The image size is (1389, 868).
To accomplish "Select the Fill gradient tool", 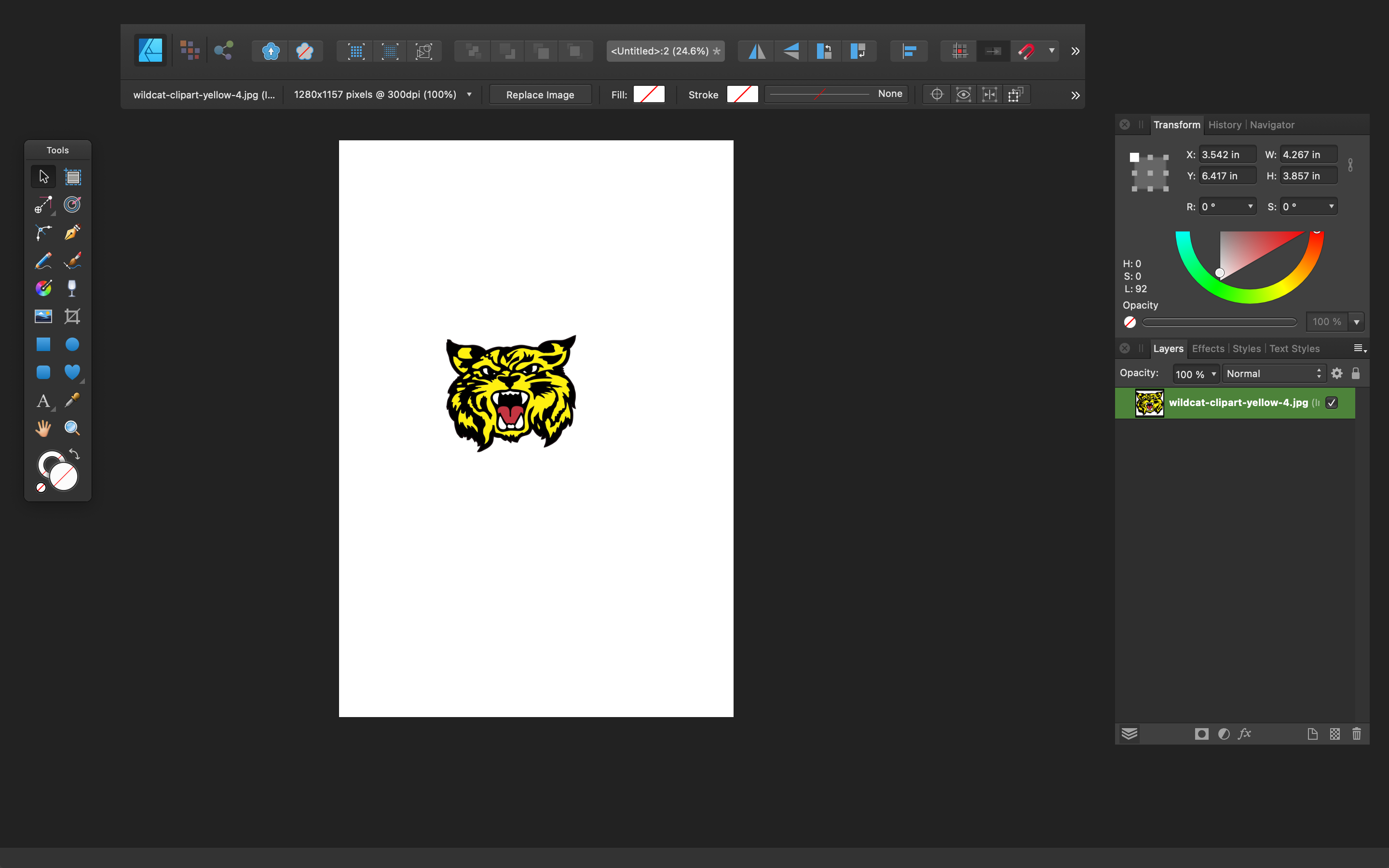I will [x=43, y=288].
